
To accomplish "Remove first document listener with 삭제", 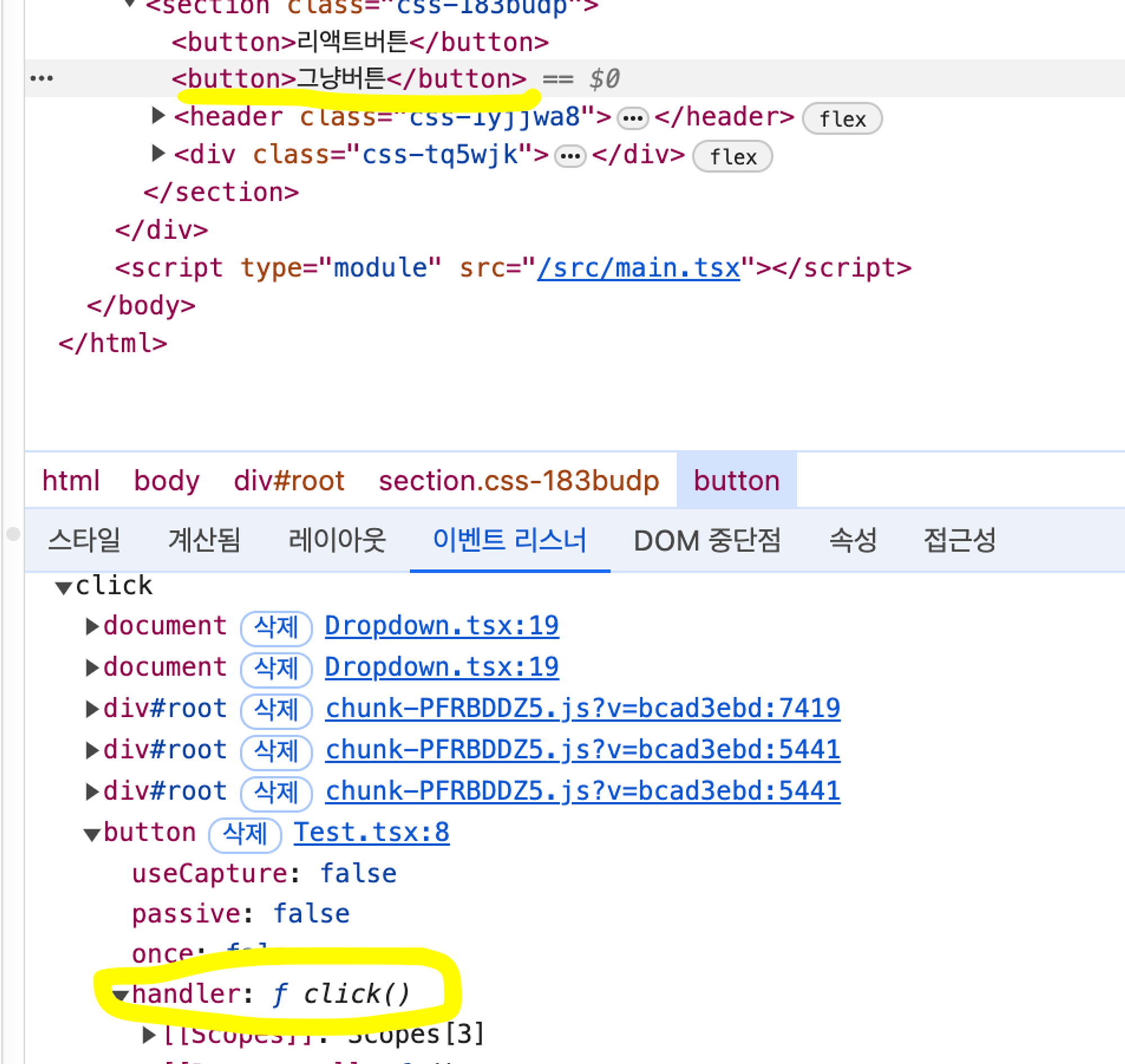I will pyautogui.click(x=276, y=628).
